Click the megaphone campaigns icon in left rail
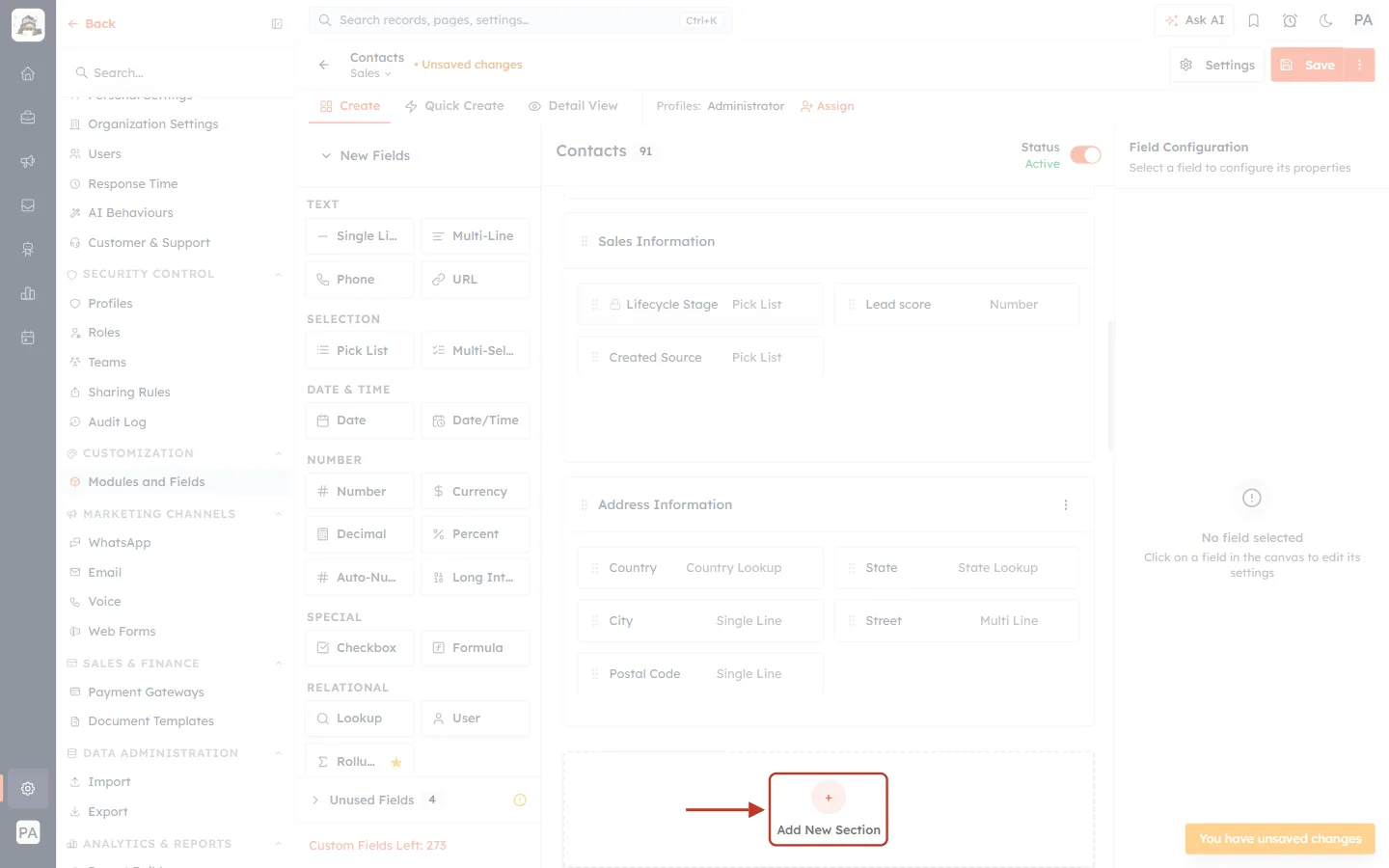The width and height of the screenshot is (1389, 868). click(x=28, y=161)
